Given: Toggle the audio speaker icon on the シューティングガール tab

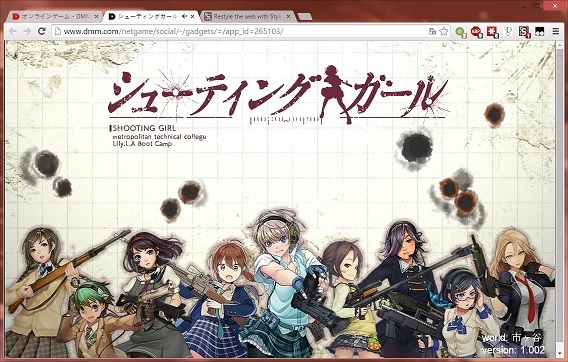Looking at the screenshot, I should click(184, 17).
